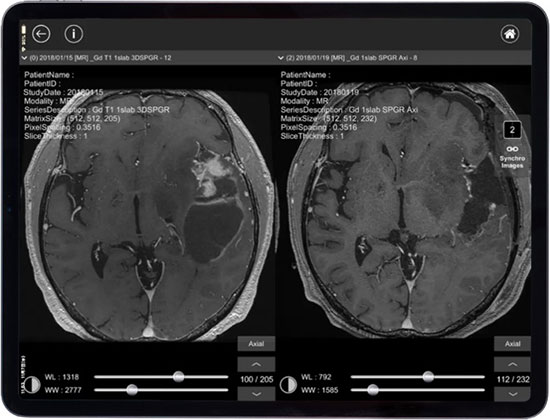Click WL 1318 slider handle
The width and height of the screenshot is (550, 420).
tap(179, 377)
